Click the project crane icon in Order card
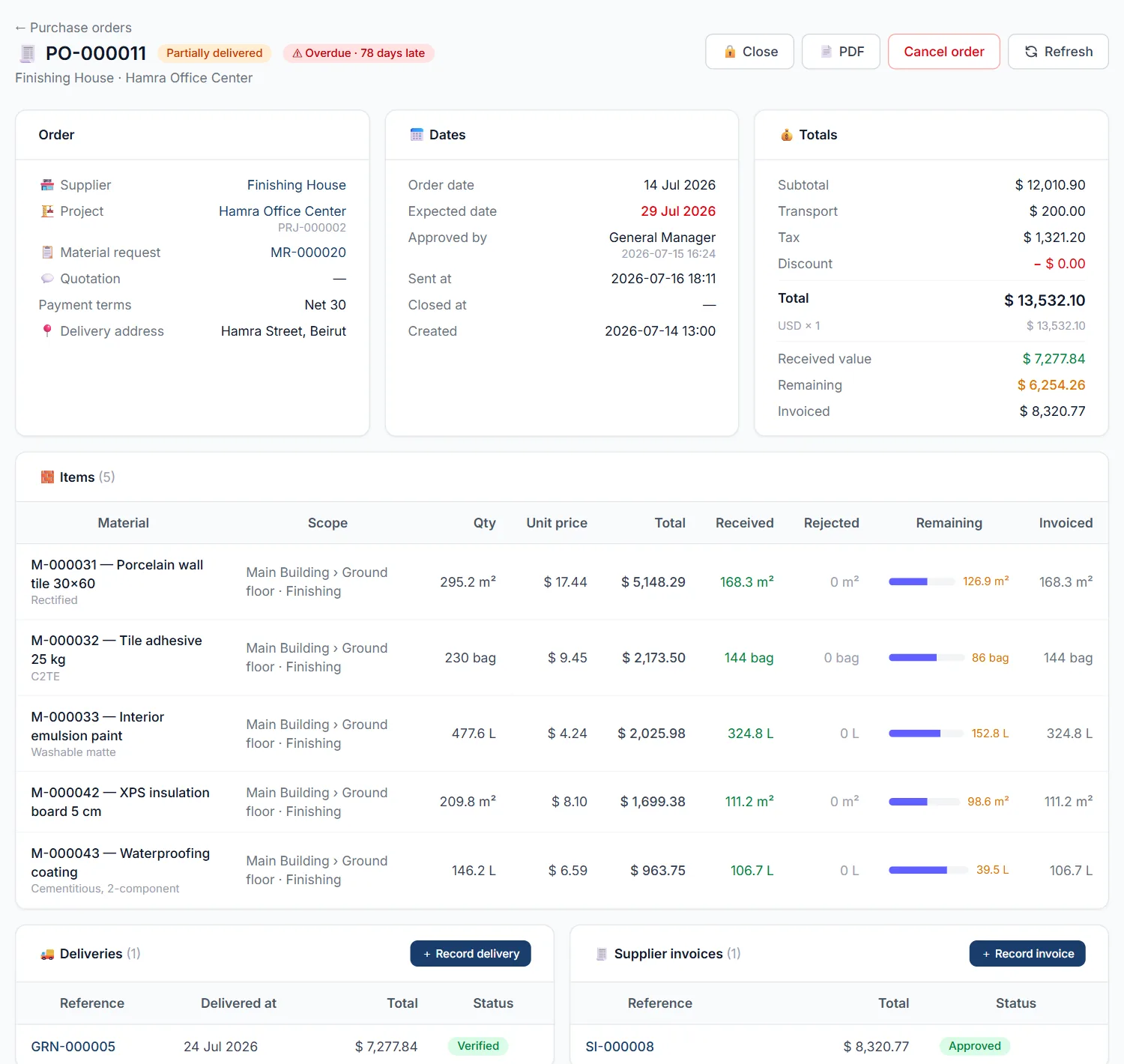This screenshot has height=1064, width=1124. 47,211
